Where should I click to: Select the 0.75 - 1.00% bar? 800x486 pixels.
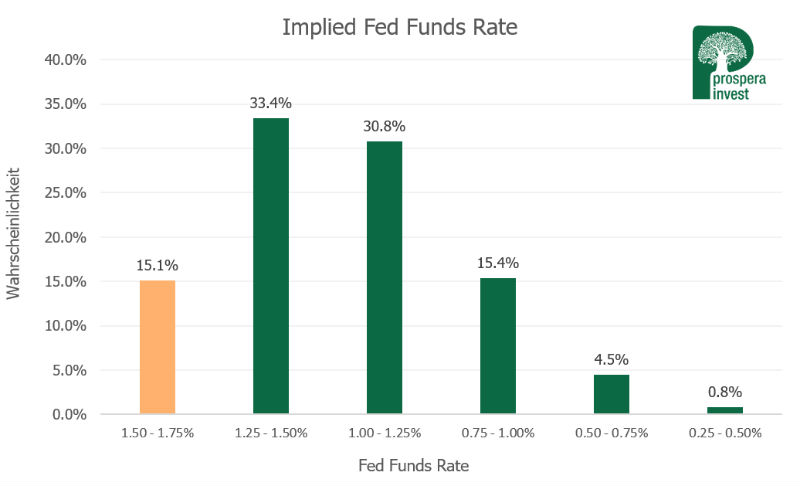pyautogui.click(x=498, y=345)
